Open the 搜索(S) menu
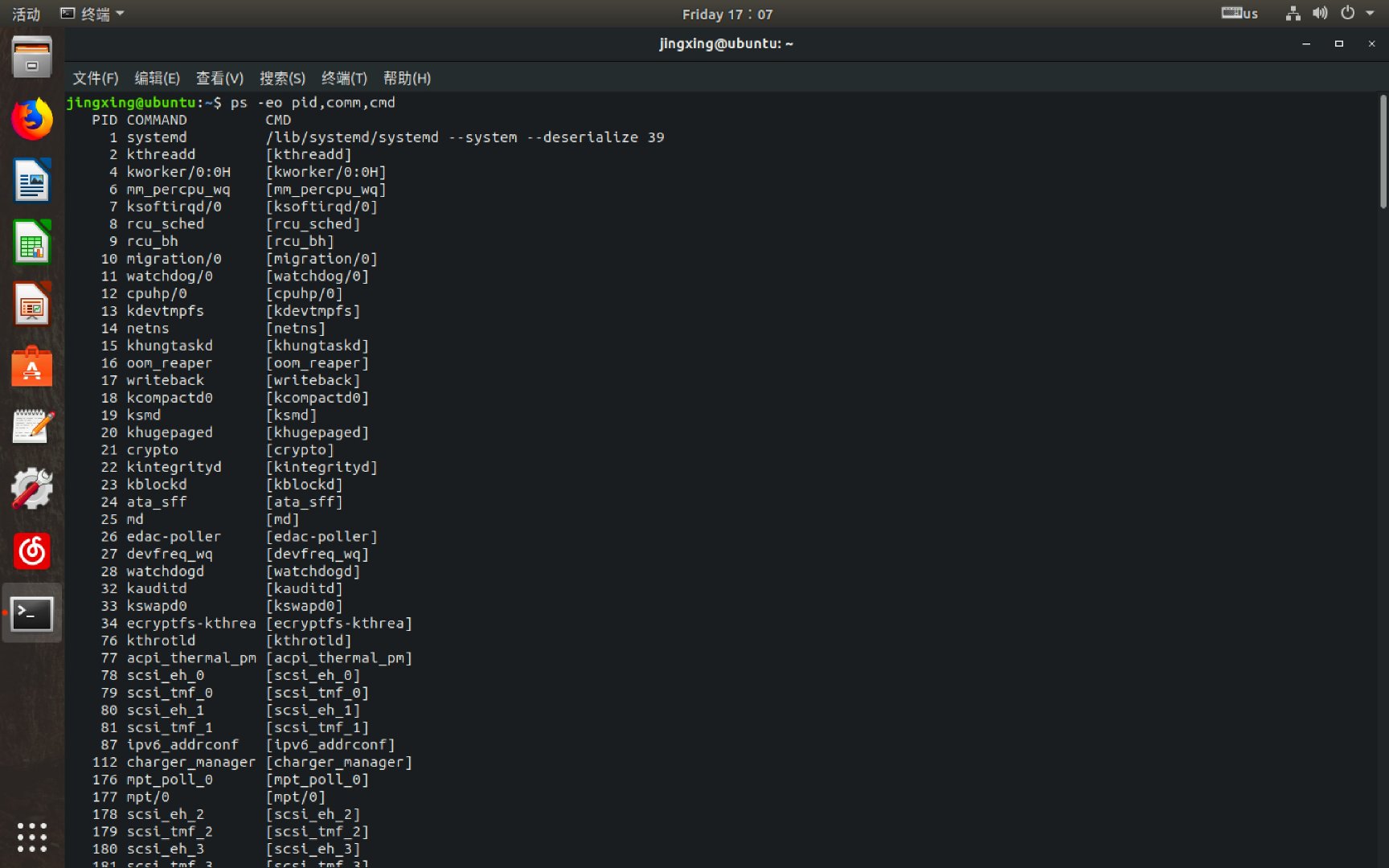1389x868 pixels. [282, 78]
